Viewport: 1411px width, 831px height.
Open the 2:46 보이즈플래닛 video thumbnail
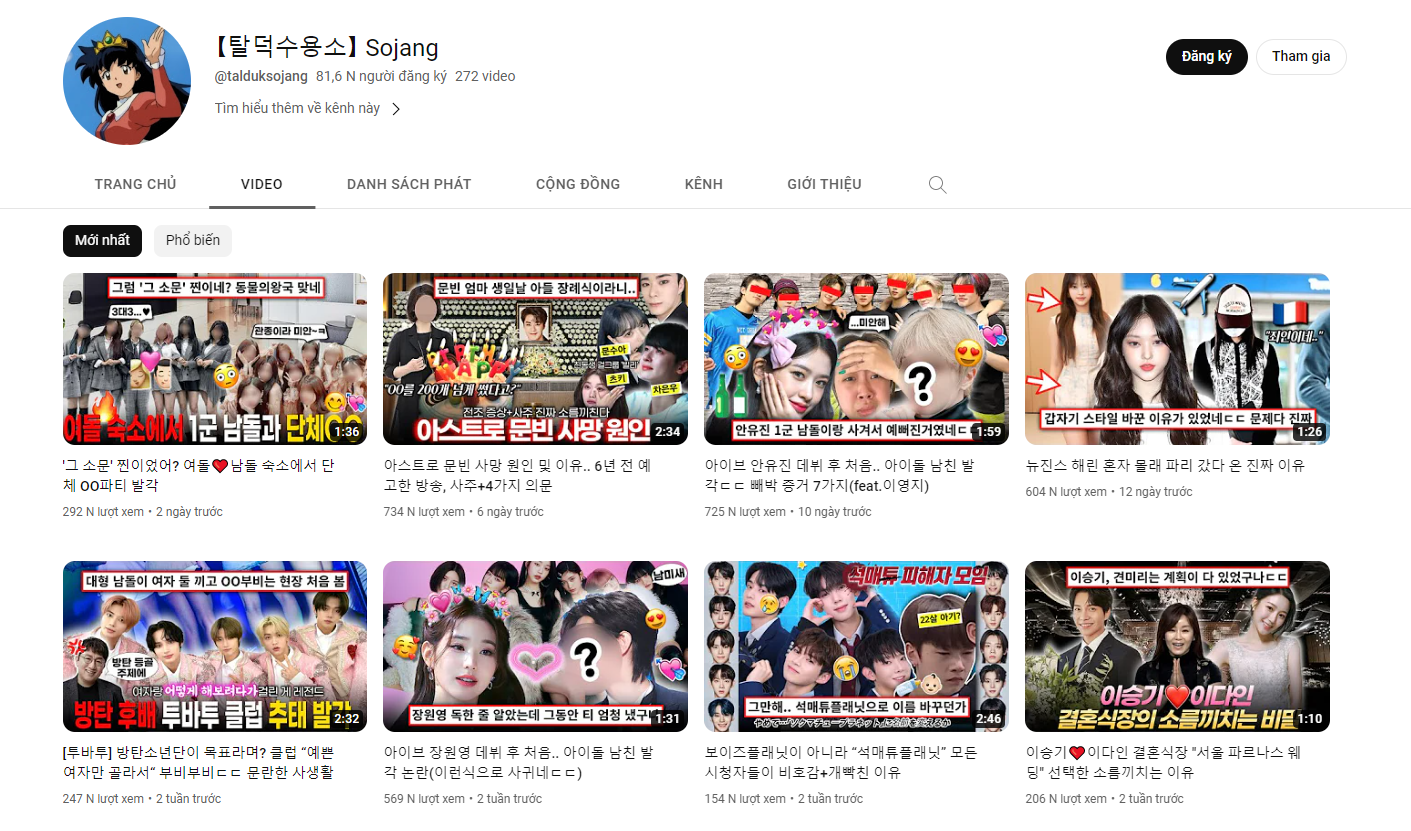(x=856, y=646)
